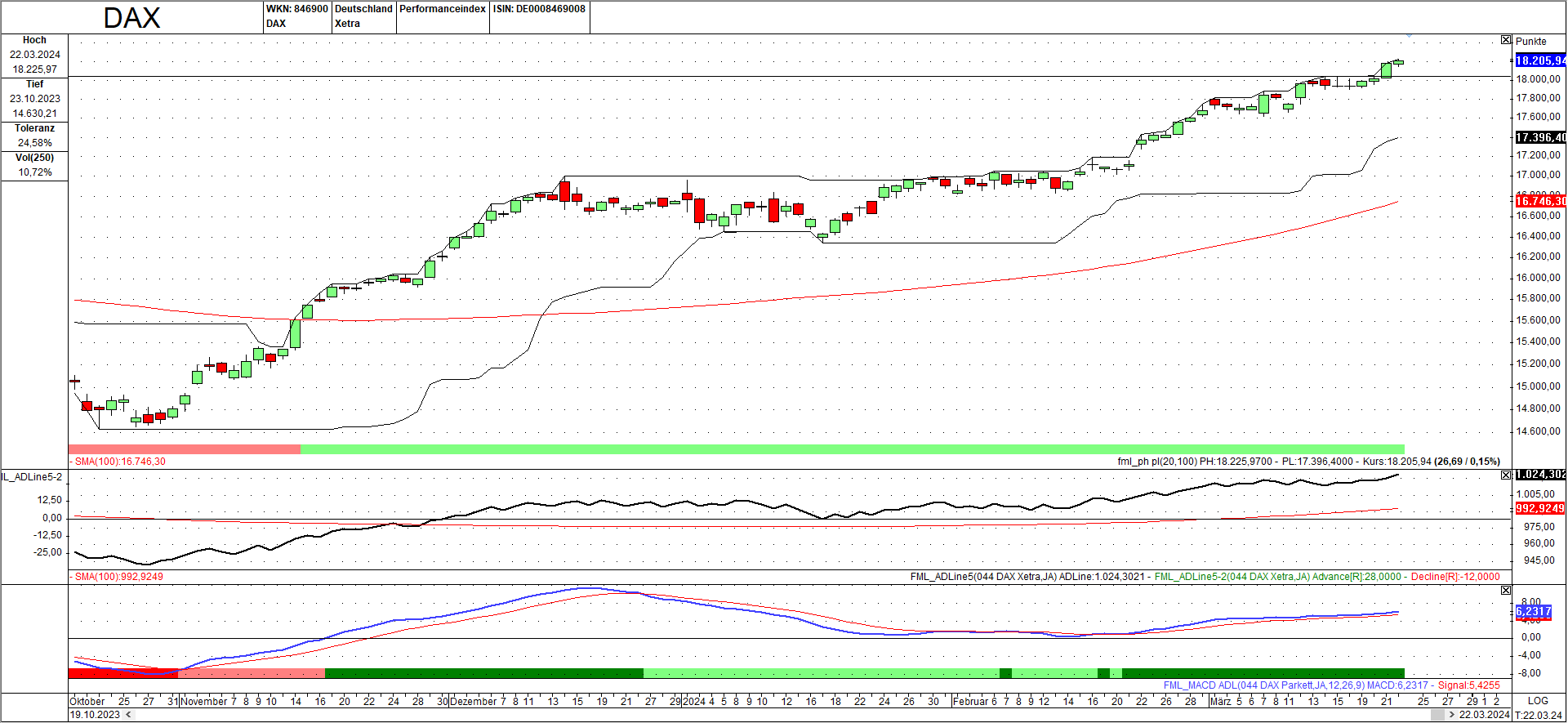Click the SMA(100):992,9249 legend text
This screenshot has width=1568, height=723.
[118, 577]
